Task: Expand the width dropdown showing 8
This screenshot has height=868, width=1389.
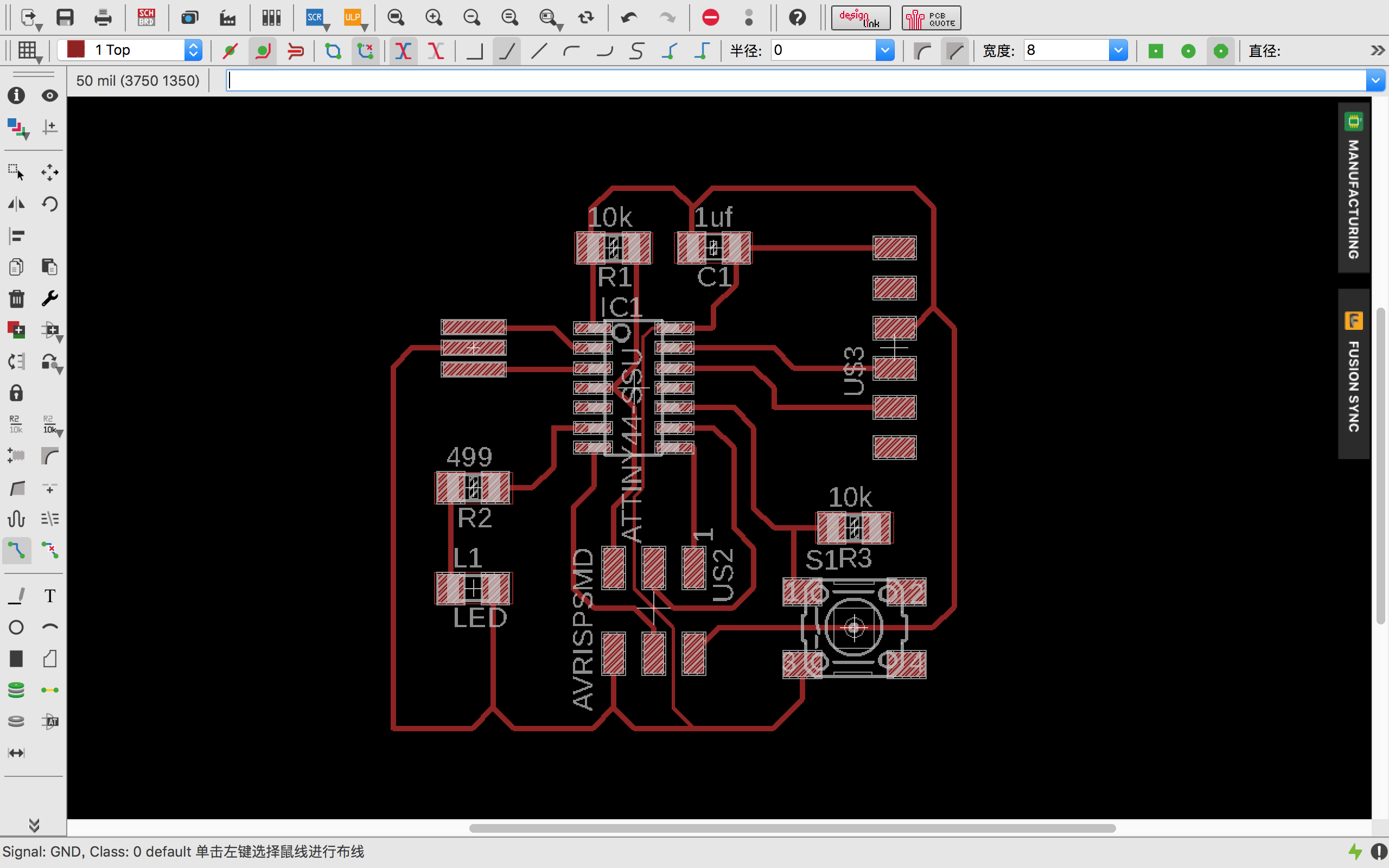Action: [1118, 50]
